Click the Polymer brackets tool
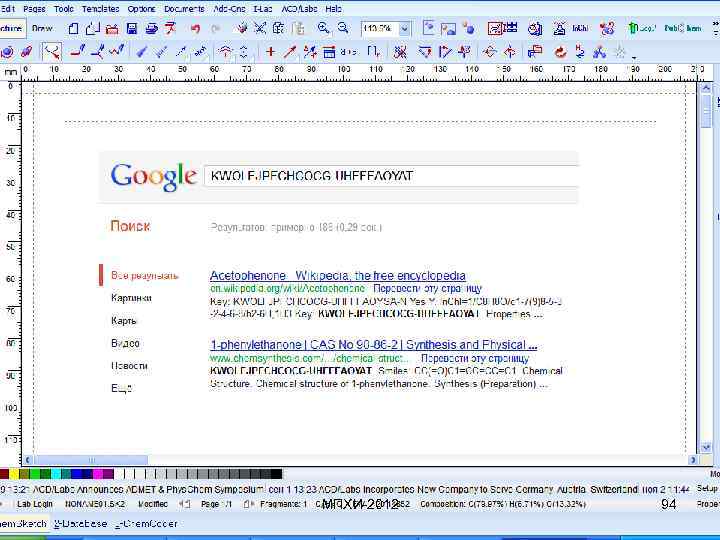Viewport: 720px width, 540px height. [374, 51]
